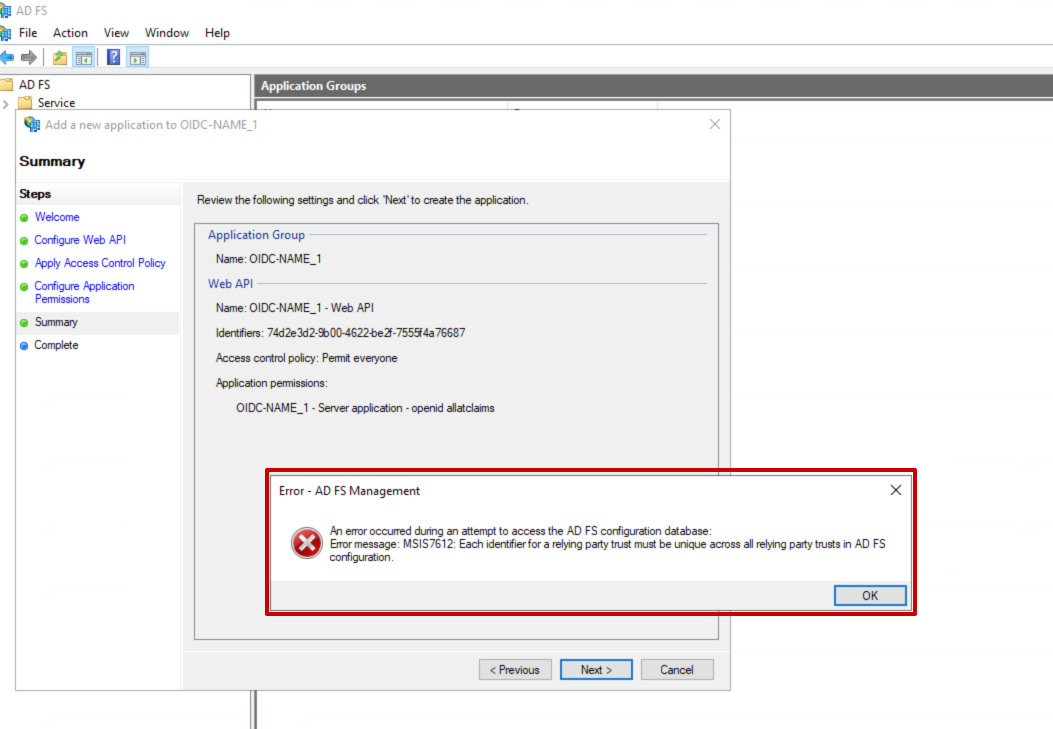Click Cancel in the wizard

pyautogui.click(x=676, y=669)
